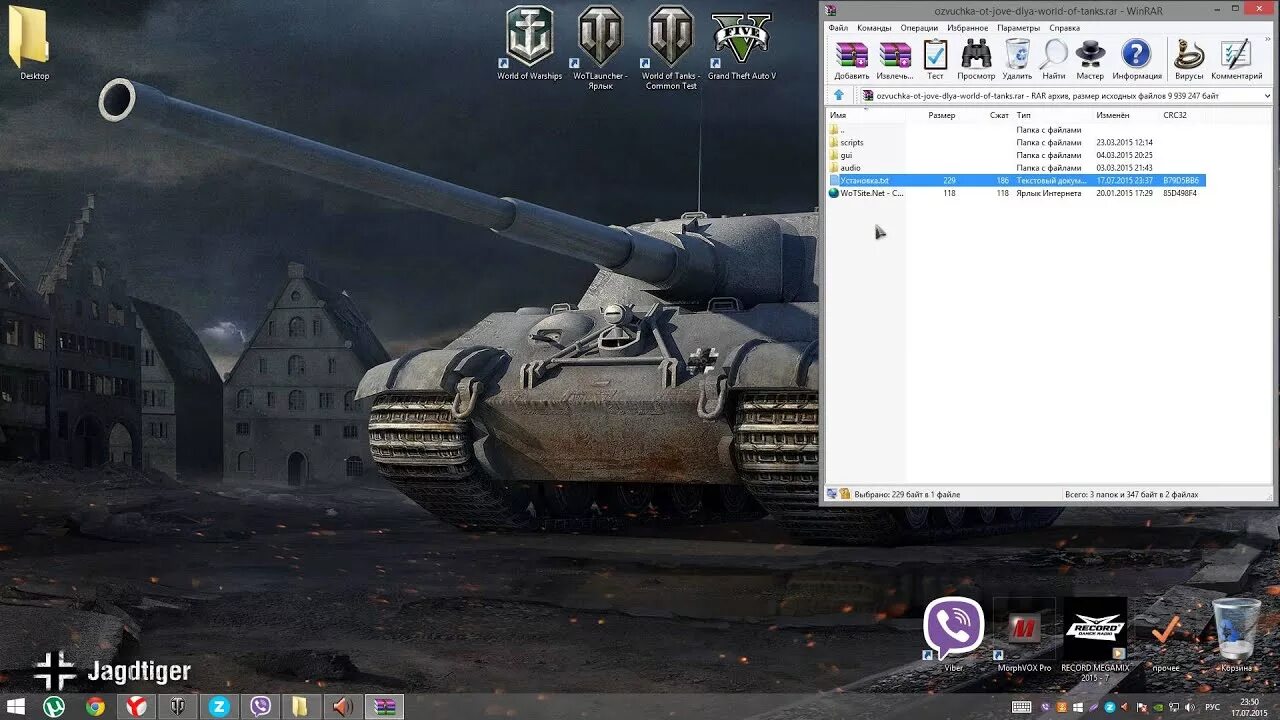The height and width of the screenshot is (720, 1280).
Task: Open the World of Tanks taskbar icon
Action: (178, 707)
